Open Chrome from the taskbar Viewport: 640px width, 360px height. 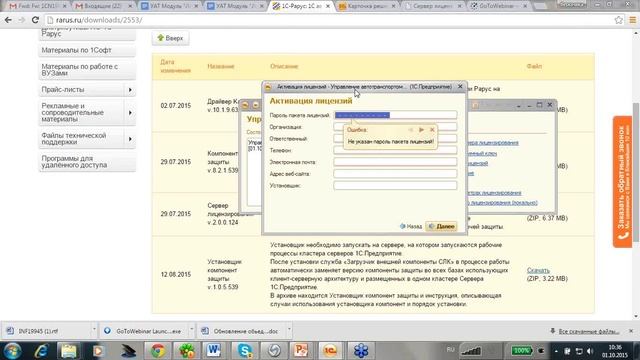tap(158, 351)
